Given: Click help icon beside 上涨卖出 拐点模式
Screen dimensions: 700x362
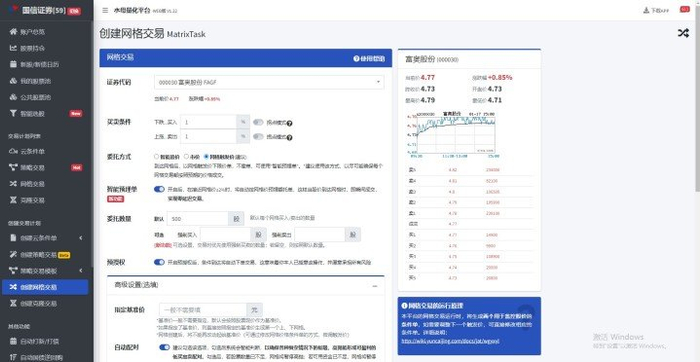Looking at the screenshot, I should (290, 137).
